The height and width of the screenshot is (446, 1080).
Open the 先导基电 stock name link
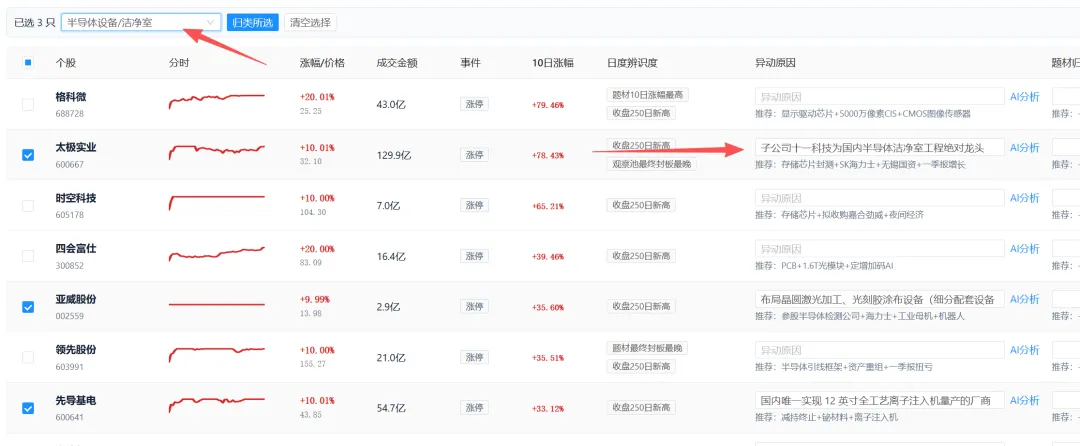click(x=76, y=400)
